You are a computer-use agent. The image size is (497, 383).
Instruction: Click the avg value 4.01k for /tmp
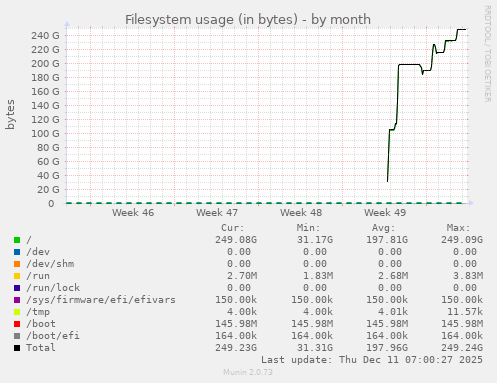[393, 312]
